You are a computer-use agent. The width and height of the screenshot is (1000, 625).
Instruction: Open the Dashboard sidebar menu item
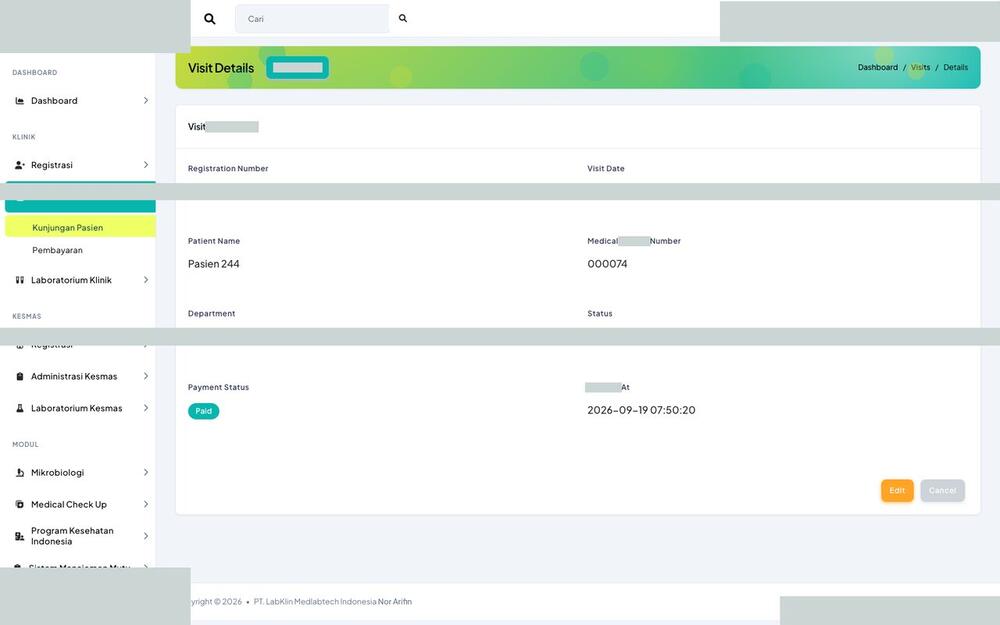pos(80,101)
